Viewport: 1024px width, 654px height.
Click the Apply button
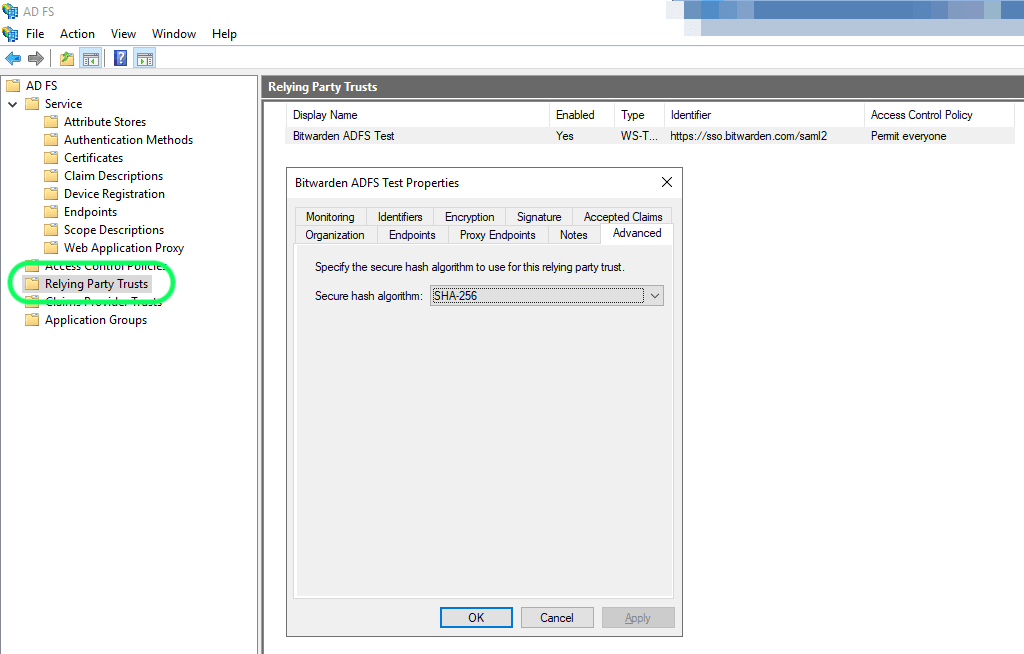coord(637,617)
